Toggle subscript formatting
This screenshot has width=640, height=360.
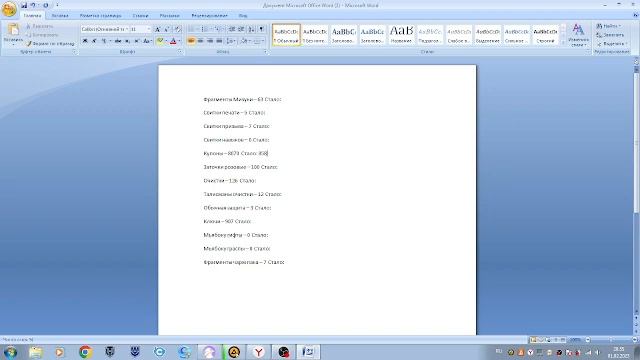pos(127,41)
